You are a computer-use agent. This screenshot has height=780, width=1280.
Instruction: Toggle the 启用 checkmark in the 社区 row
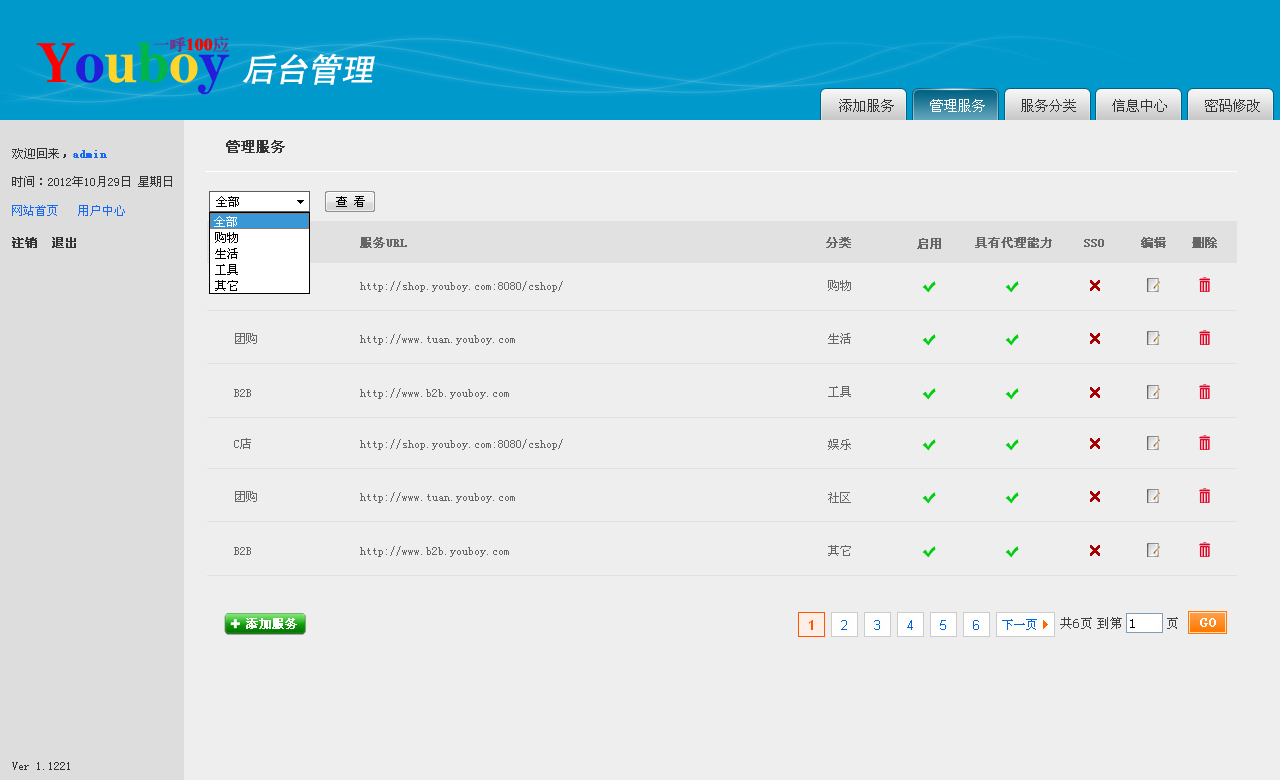pyautogui.click(x=929, y=498)
